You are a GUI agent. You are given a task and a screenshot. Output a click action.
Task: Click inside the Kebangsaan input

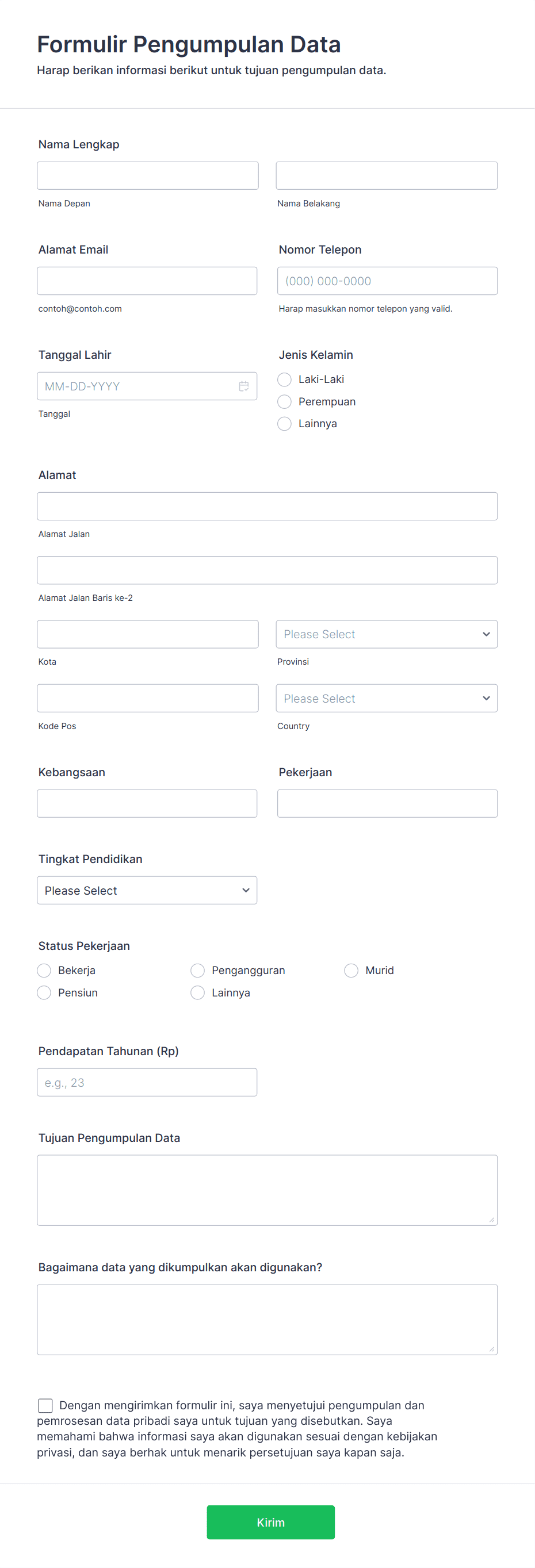[x=147, y=803]
